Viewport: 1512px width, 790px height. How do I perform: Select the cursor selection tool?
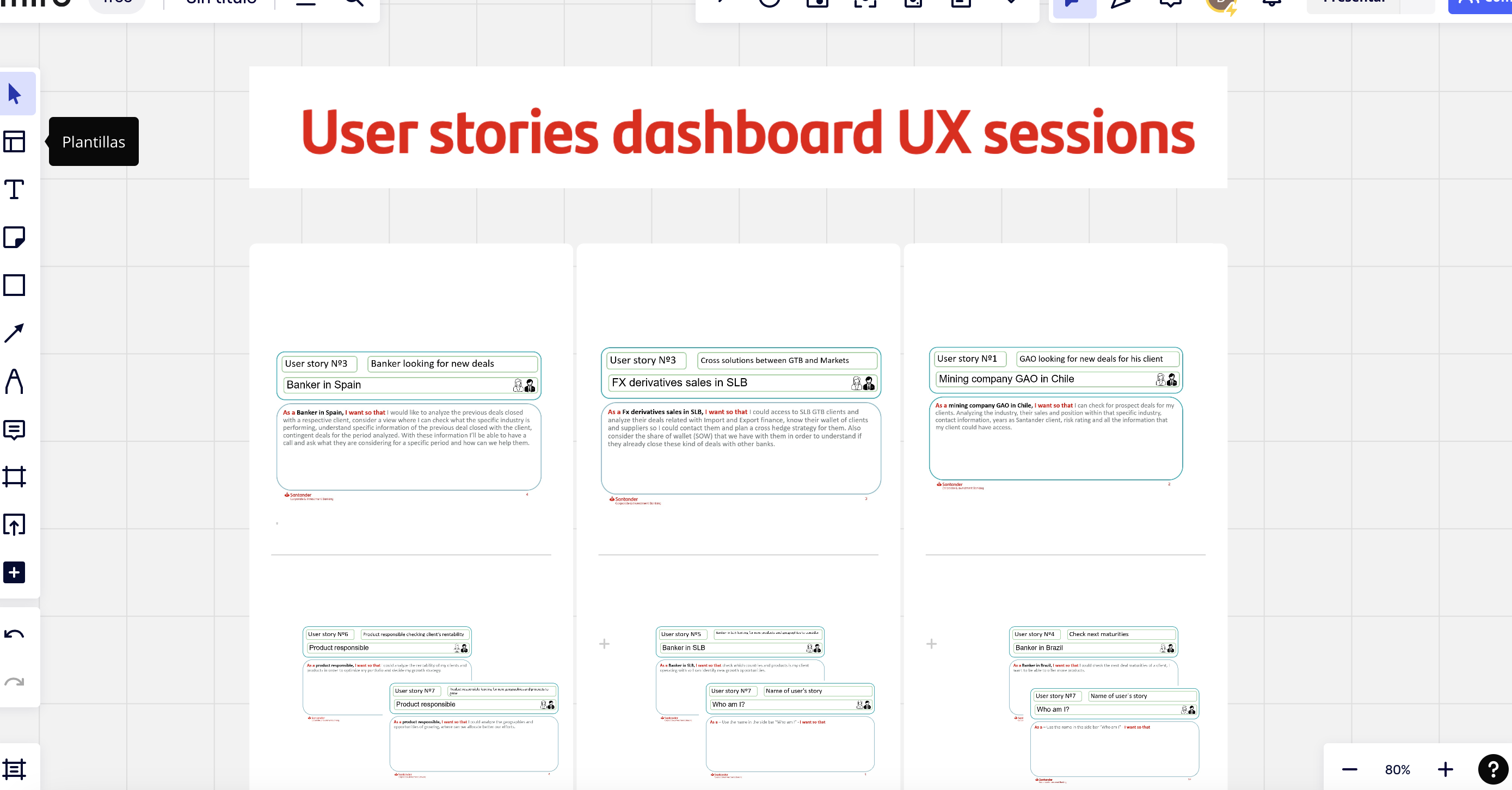pos(15,94)
